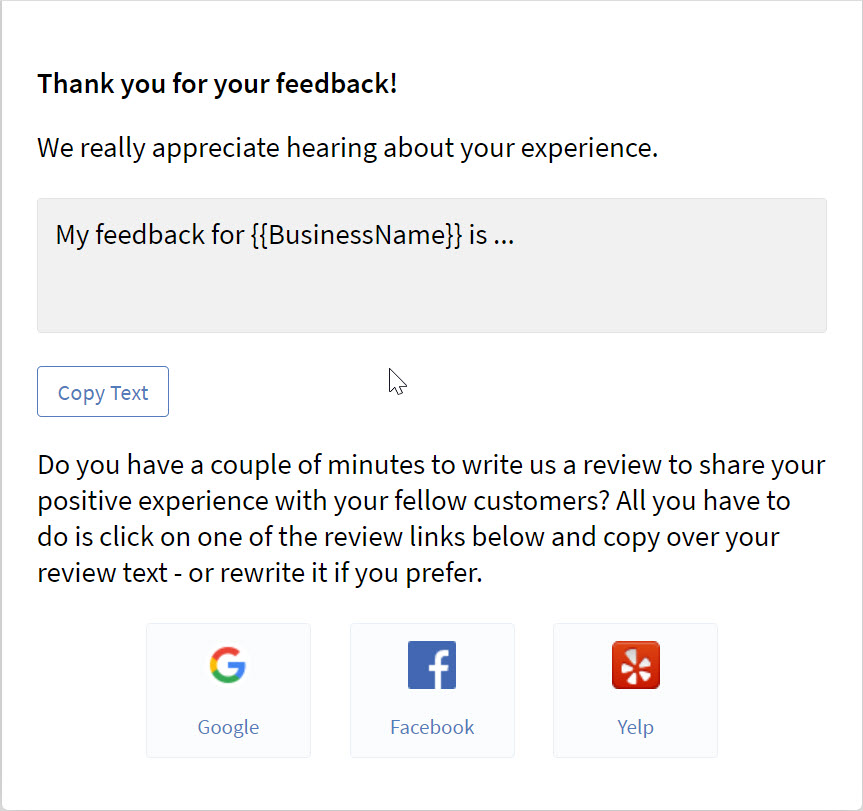
Task: Click the 'We really appreciate hearing' sentence
Action: click(x=348, y=148)
